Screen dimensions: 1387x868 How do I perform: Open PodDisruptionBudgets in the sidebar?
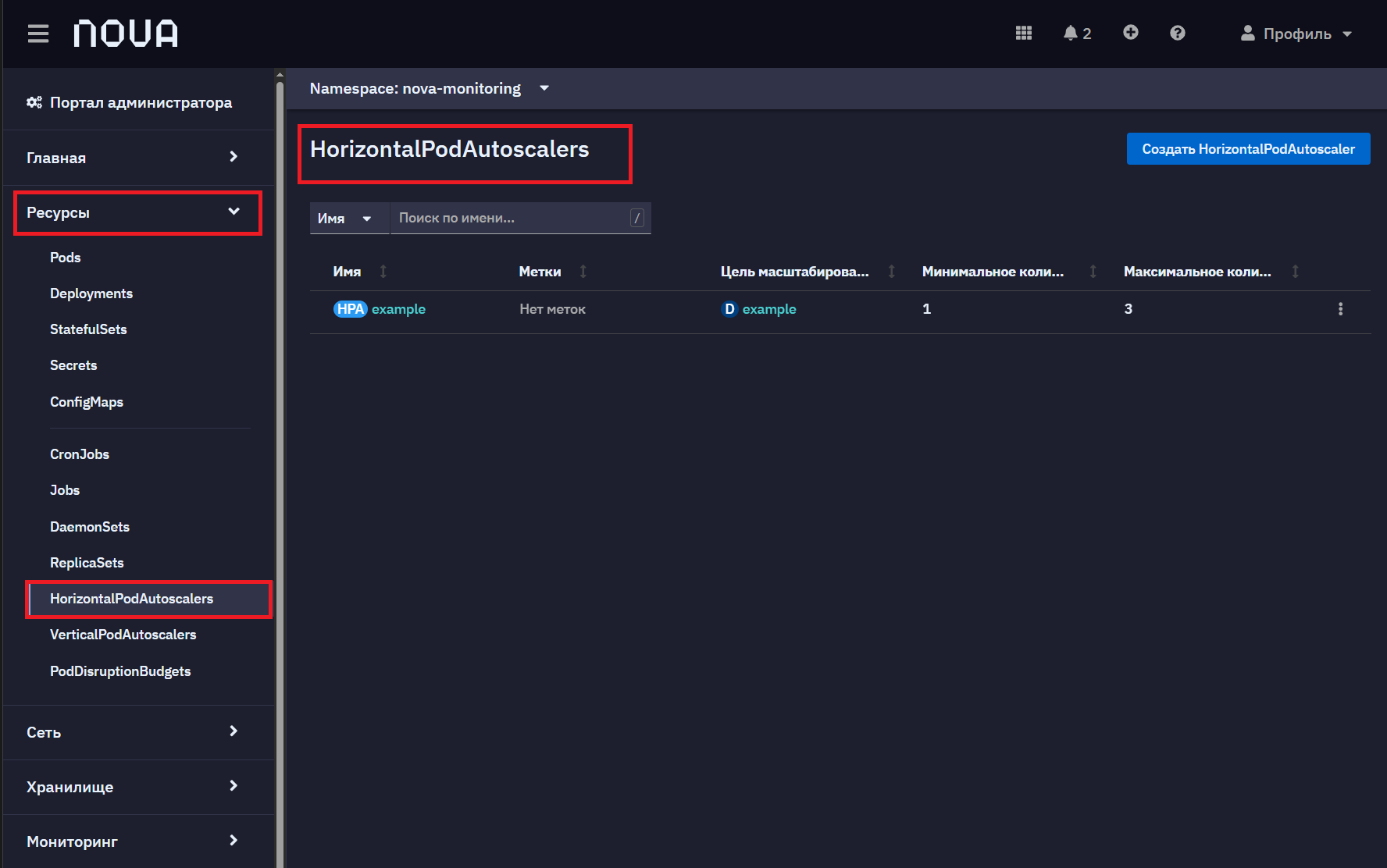tap(120, 671)
